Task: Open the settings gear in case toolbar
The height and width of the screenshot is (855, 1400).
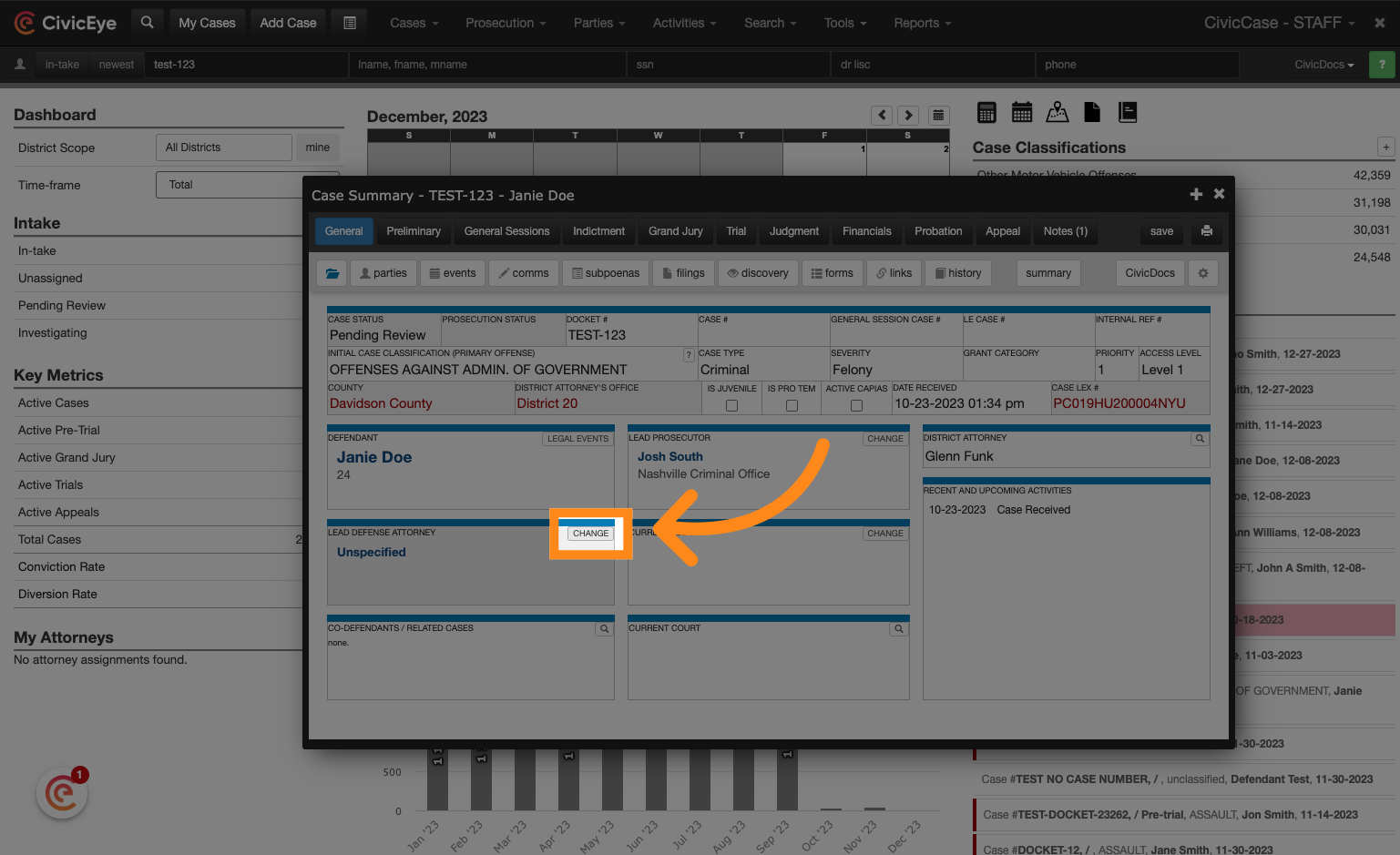Action: 1202,273
